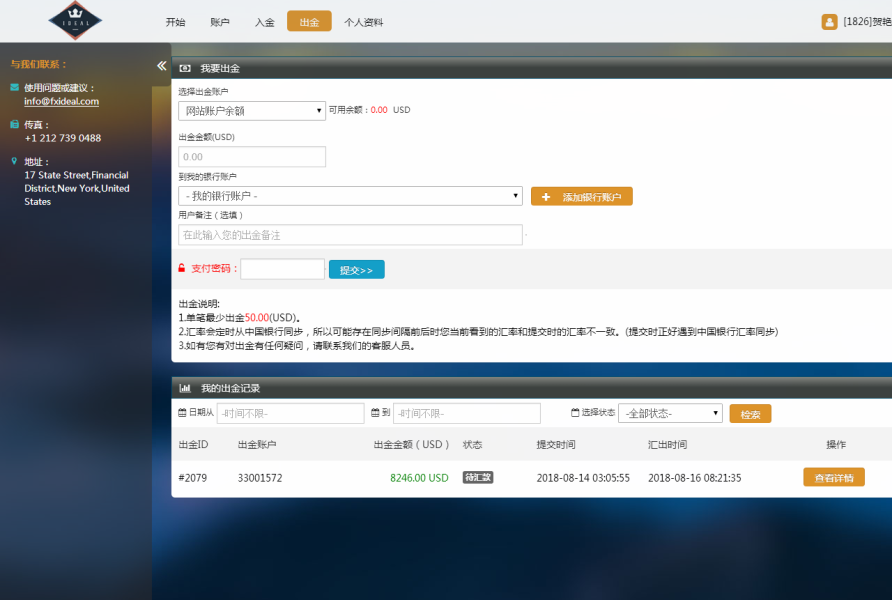
Task: Open the 全部状态 status filter dropdown
Action: point(670,413)
